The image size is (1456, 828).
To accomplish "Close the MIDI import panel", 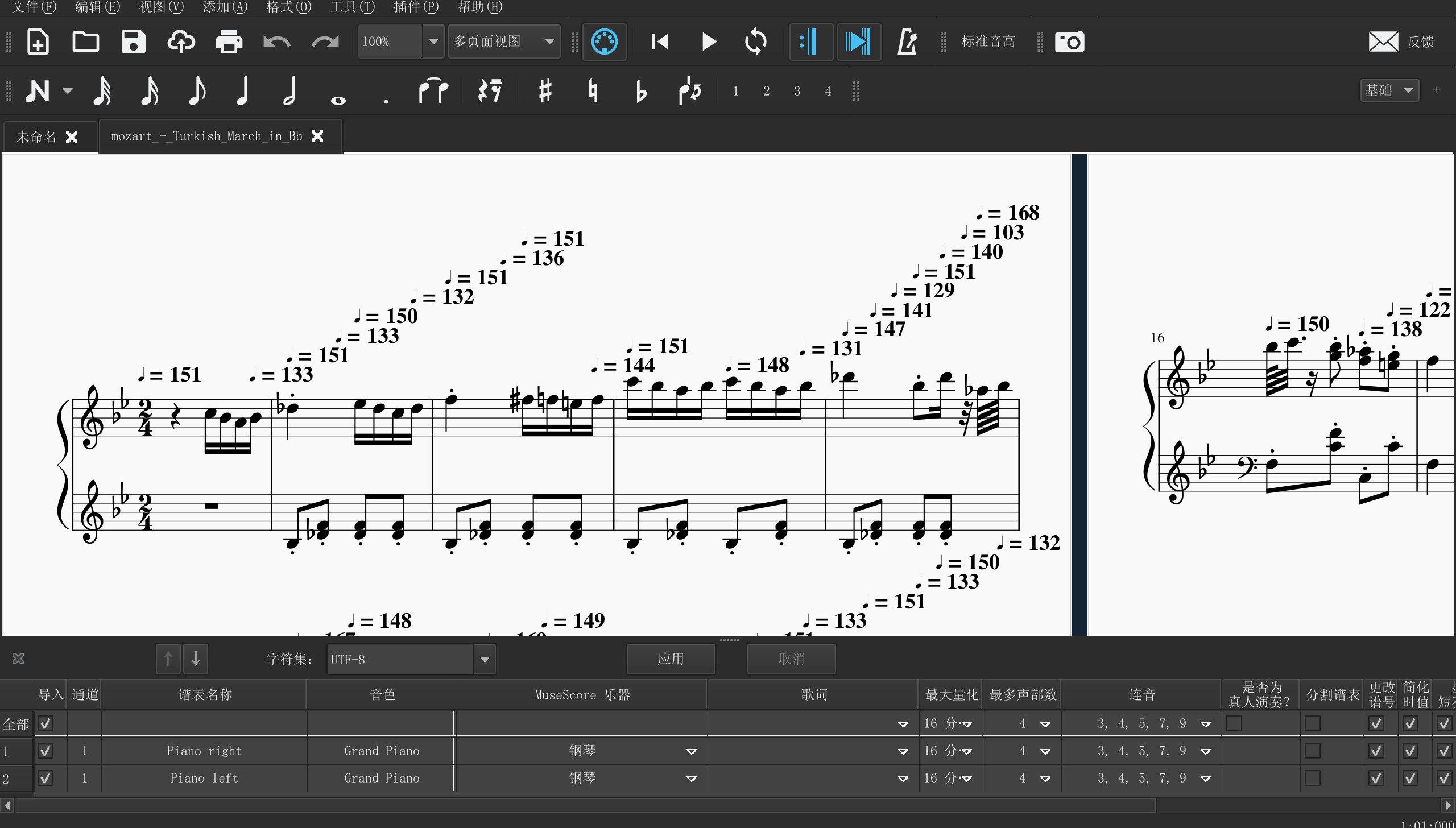I will click(x=18, y=659).
